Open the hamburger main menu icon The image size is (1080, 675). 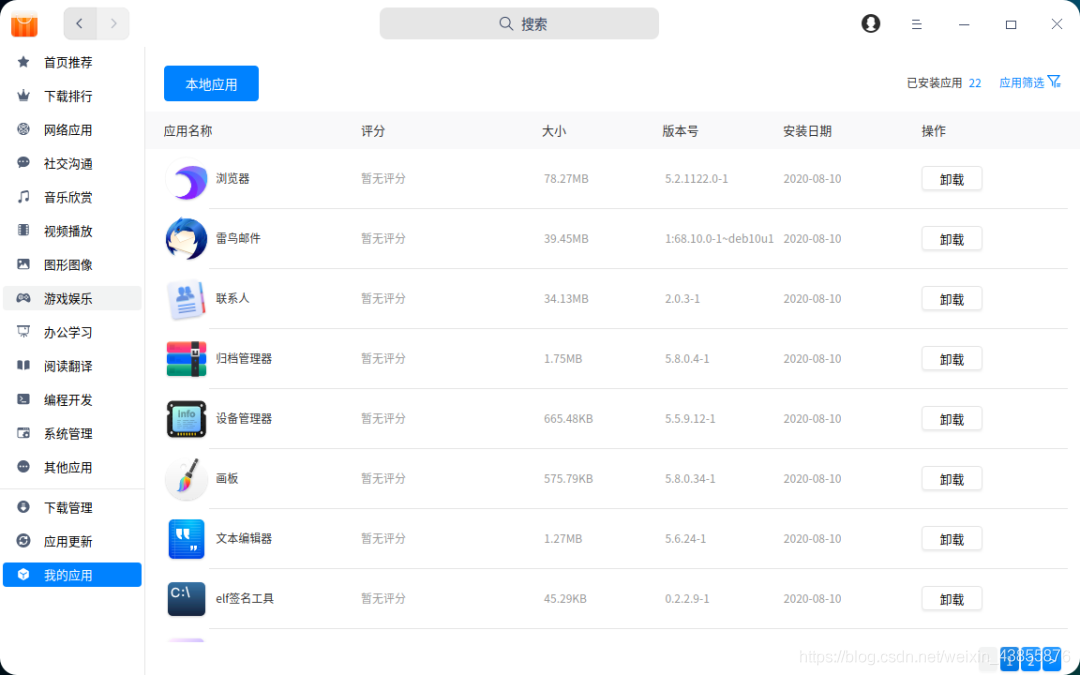(x=916, y=24)
